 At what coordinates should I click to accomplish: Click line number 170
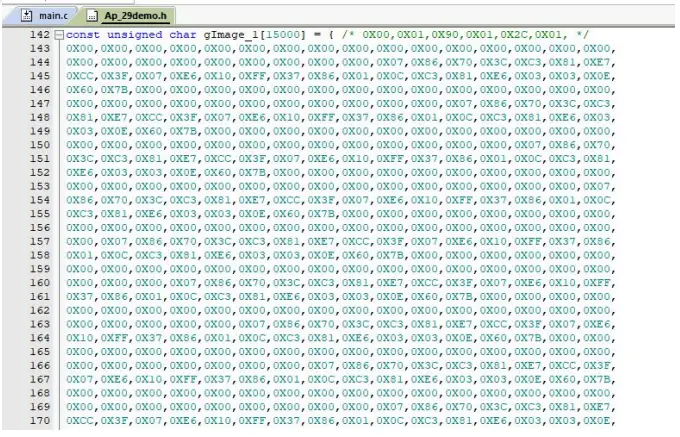39,421
